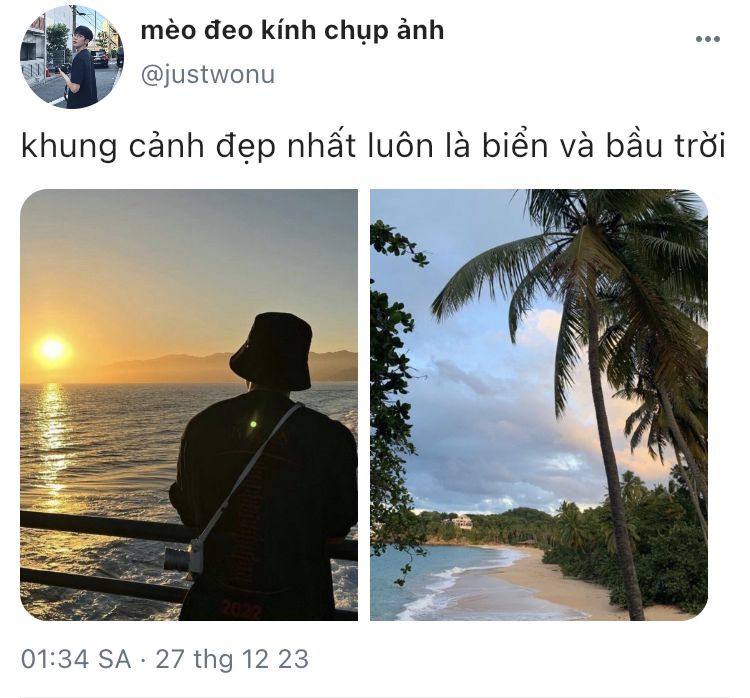Viewport: 750px width, 698px height.
Task: Open the sunset silhouette photo
Action: [x=189, y=405]
